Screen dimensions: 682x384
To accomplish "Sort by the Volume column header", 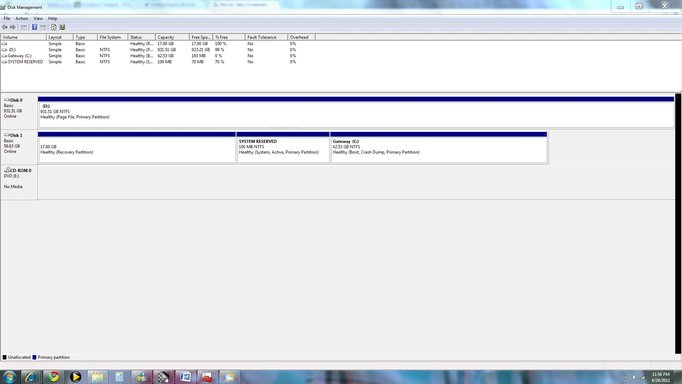I will pos(23,37).
